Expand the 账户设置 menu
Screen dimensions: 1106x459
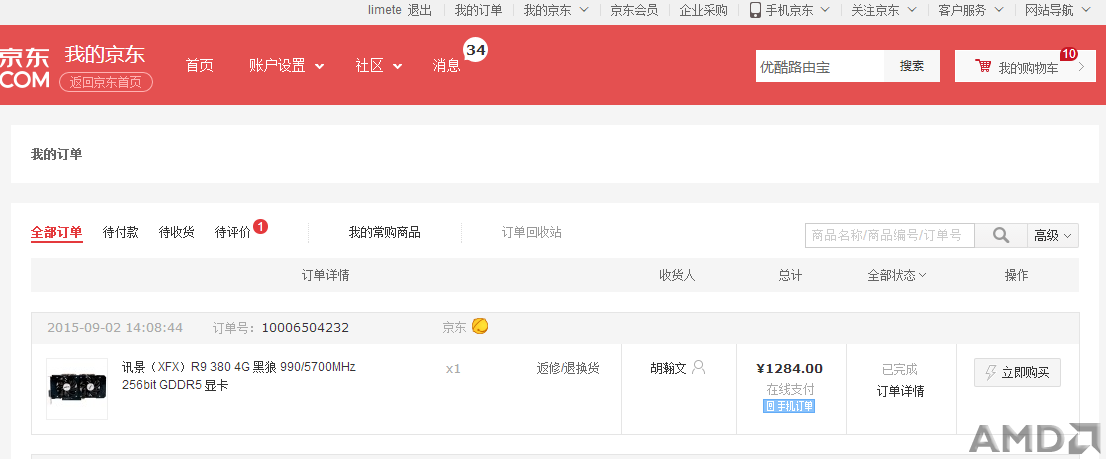tap(286, 66)
